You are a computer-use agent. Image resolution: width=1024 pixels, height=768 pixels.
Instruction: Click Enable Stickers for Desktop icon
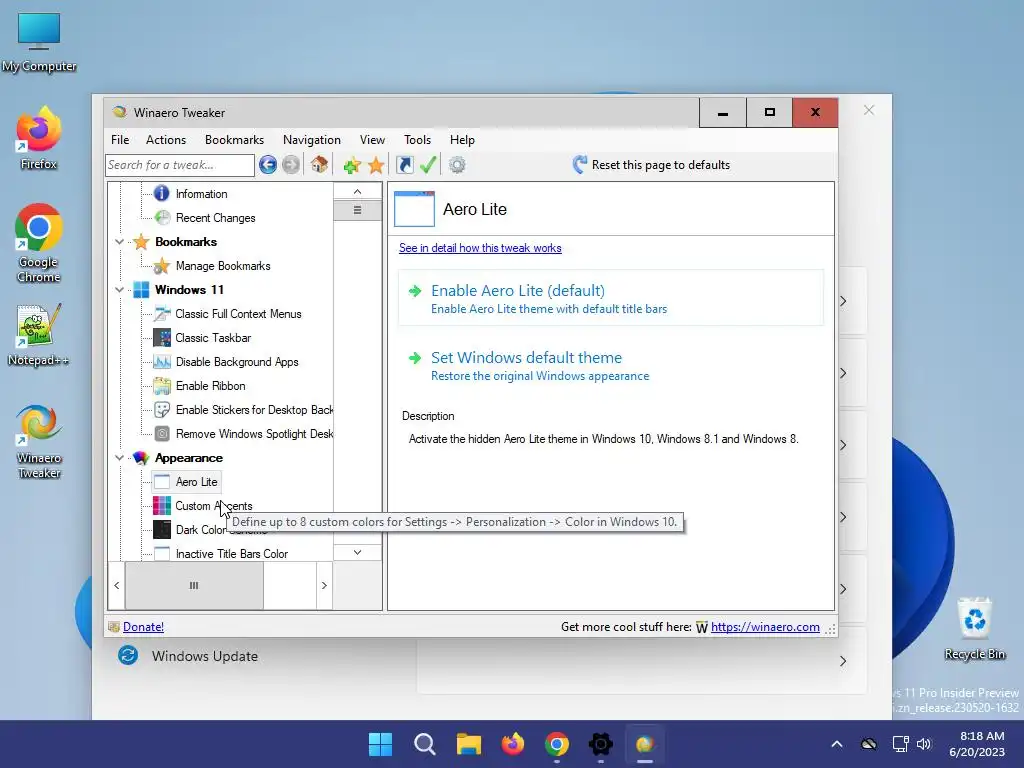click(x=162, y=410)
